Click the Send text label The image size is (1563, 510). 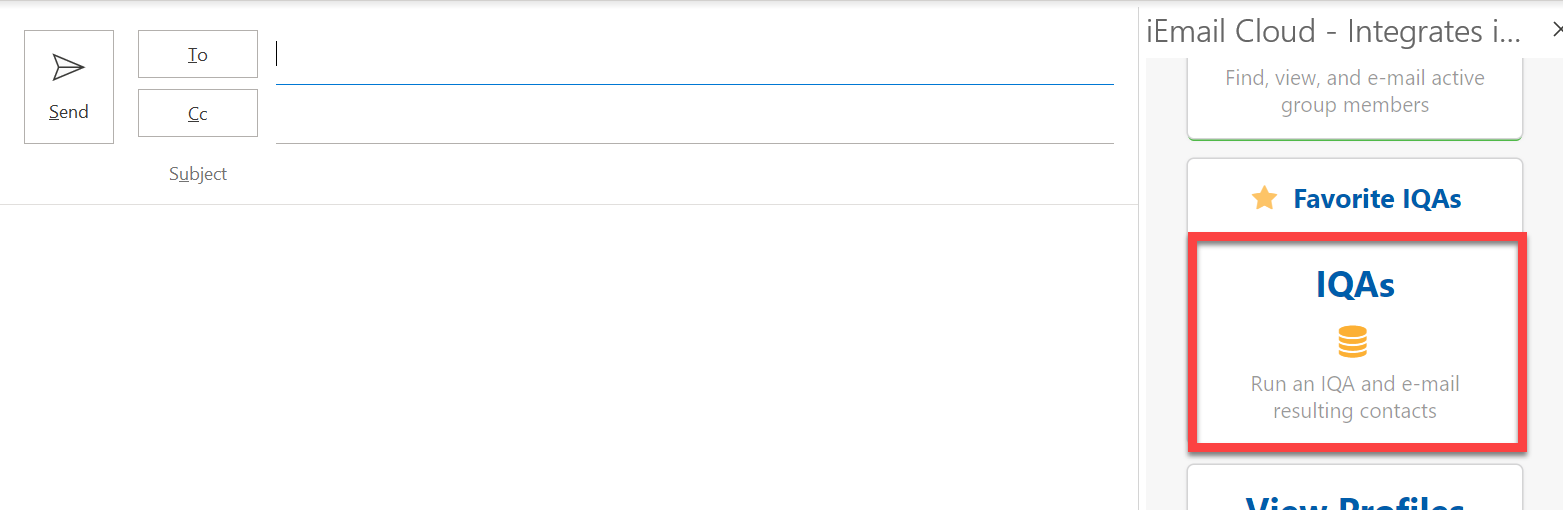(x=68, y=112)
